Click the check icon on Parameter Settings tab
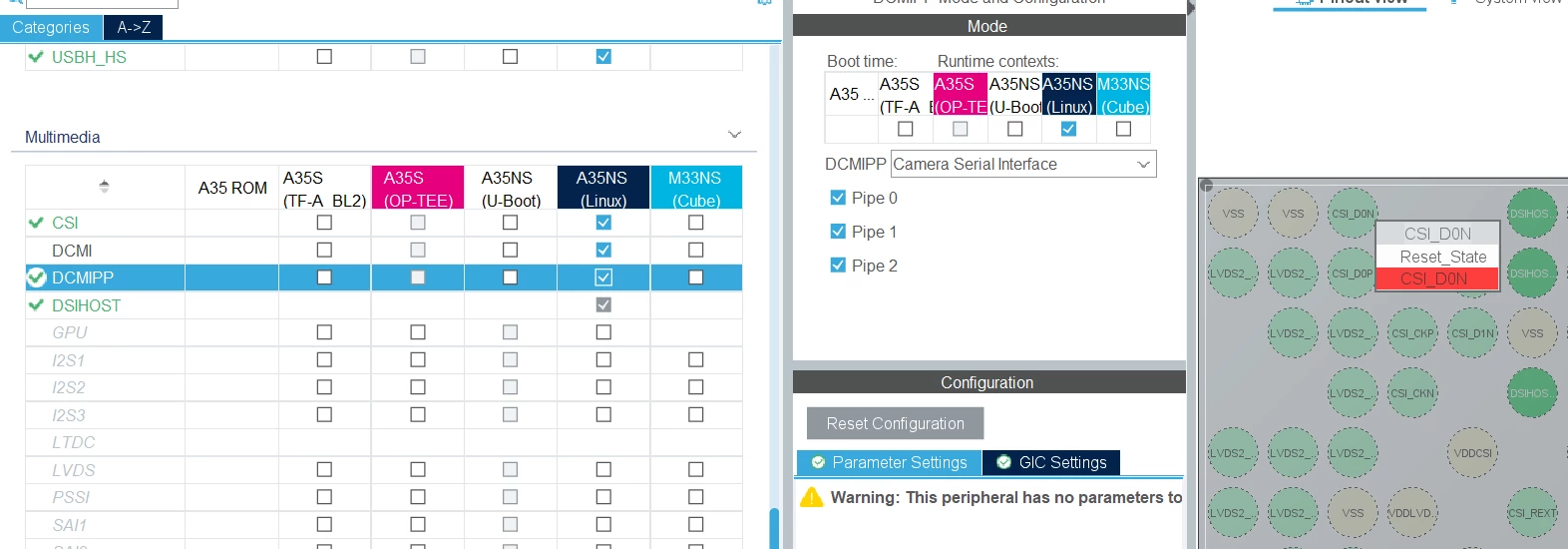Image resolution: width=1568 pixels, height=549 pixels. click(x=818, y=462)
